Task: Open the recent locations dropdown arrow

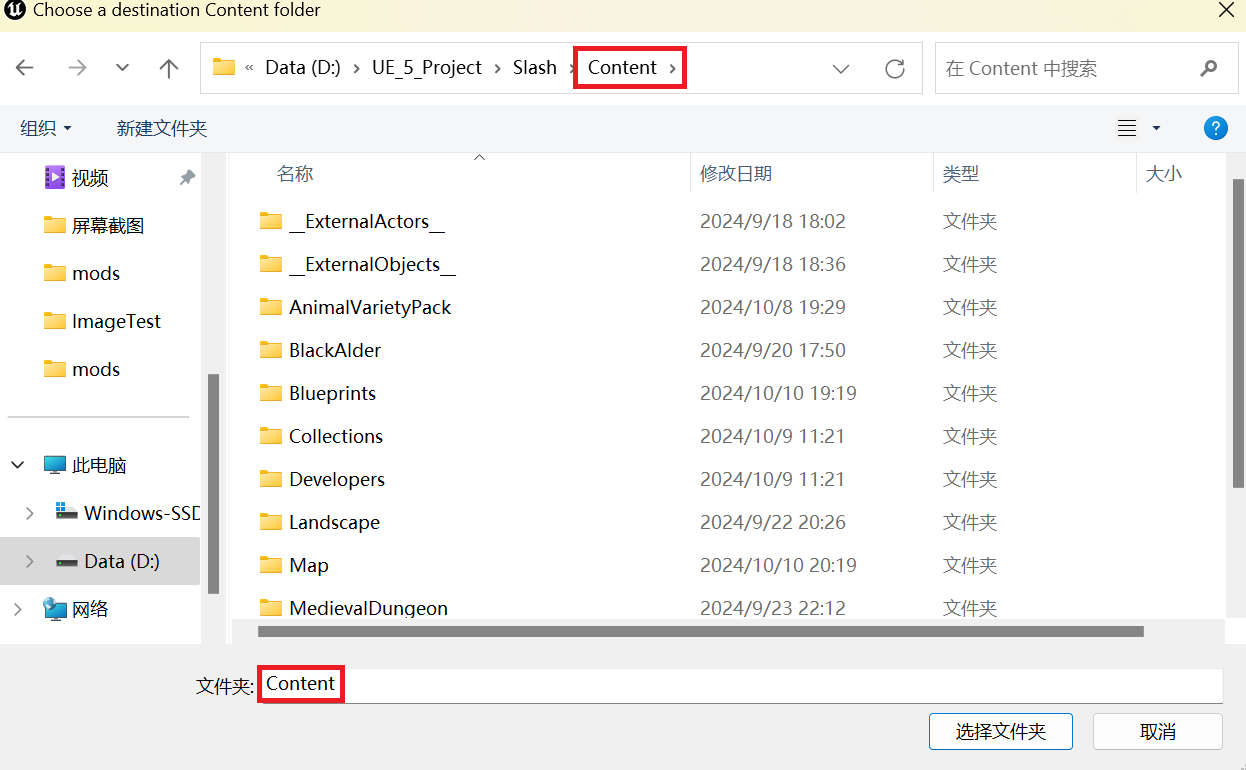Action: [x=123, y=68]
